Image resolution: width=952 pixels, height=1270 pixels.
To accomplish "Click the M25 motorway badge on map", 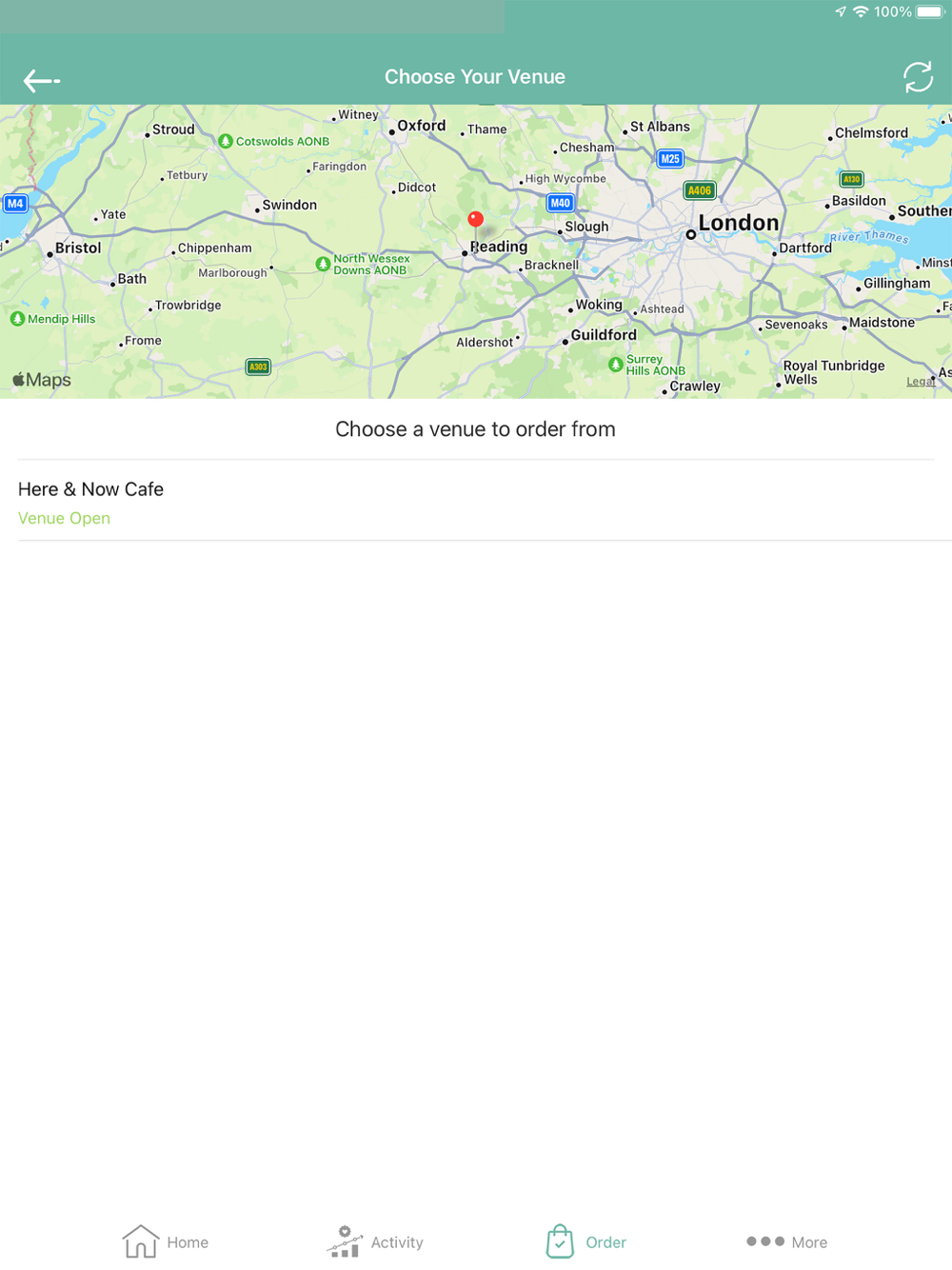I will pos(670,159).
